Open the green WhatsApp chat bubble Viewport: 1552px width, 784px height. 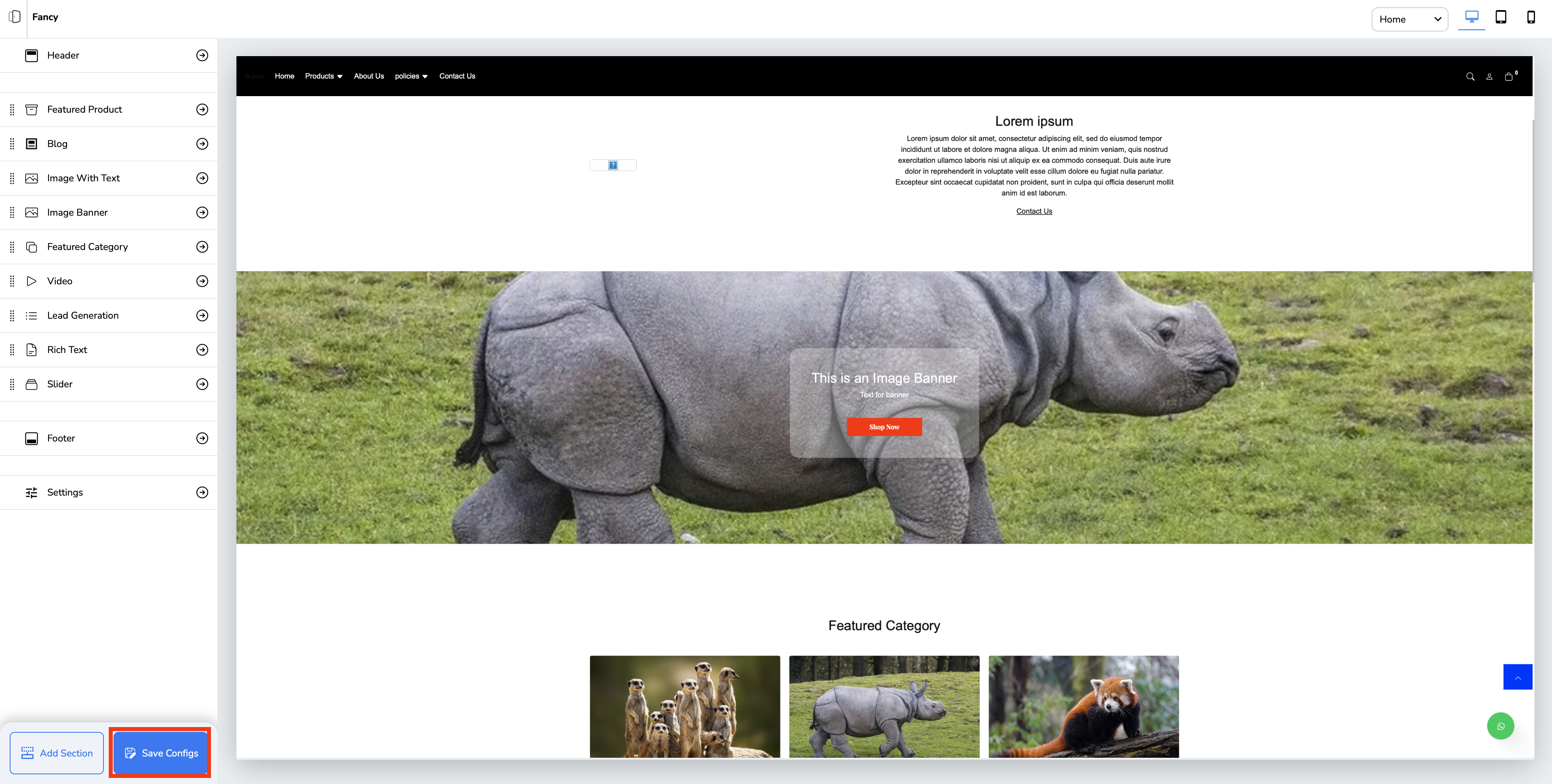pos(1500,725)
